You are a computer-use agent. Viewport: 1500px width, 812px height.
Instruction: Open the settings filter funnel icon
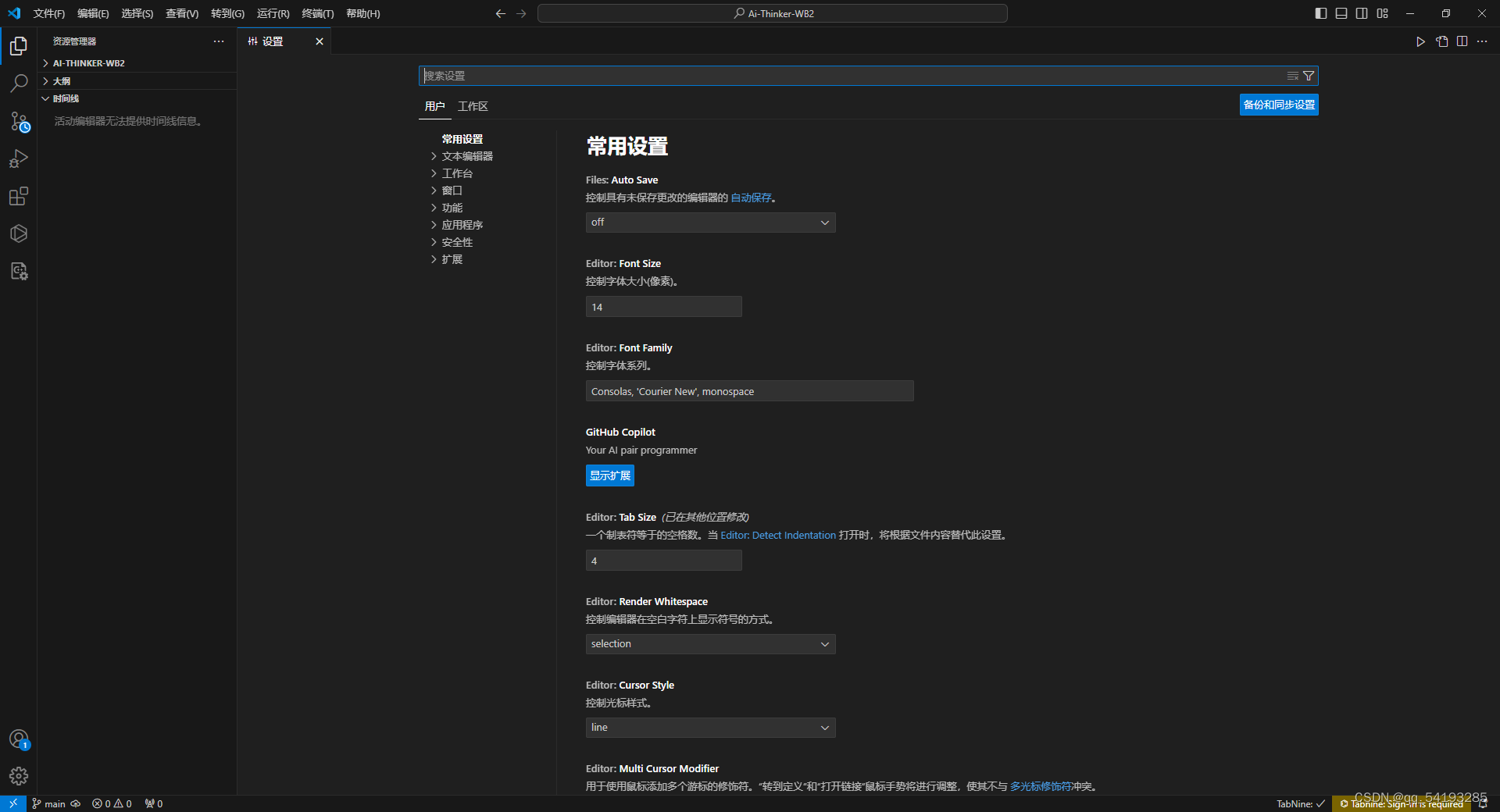1309,76
